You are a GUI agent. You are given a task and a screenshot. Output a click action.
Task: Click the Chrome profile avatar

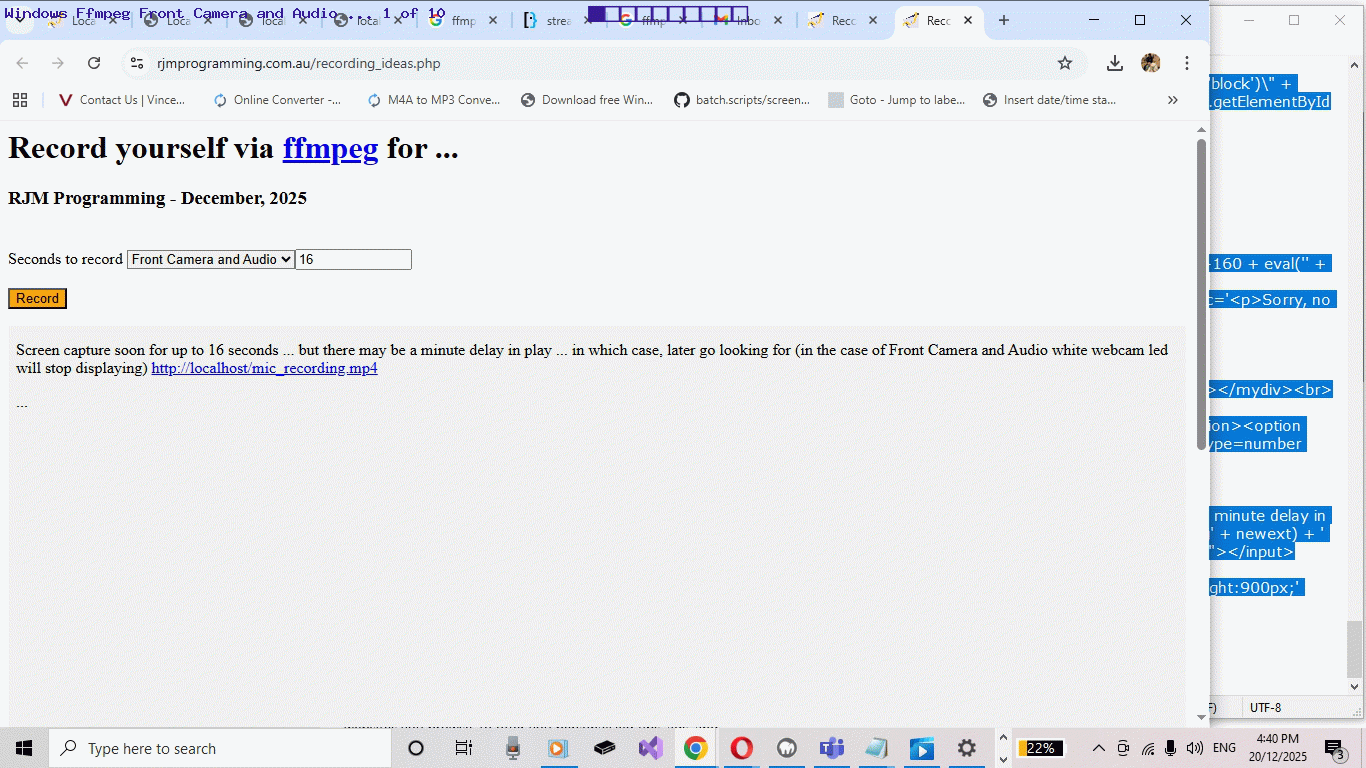click(1151, 62)
